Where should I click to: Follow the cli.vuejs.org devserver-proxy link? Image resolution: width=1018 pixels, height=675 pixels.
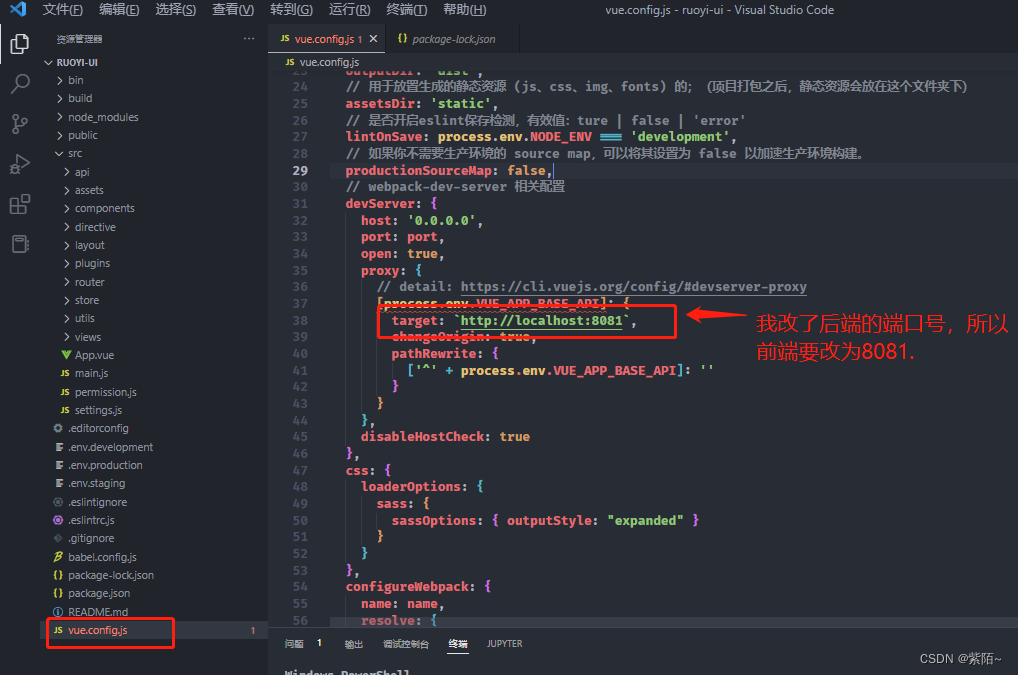click(634, 287)
